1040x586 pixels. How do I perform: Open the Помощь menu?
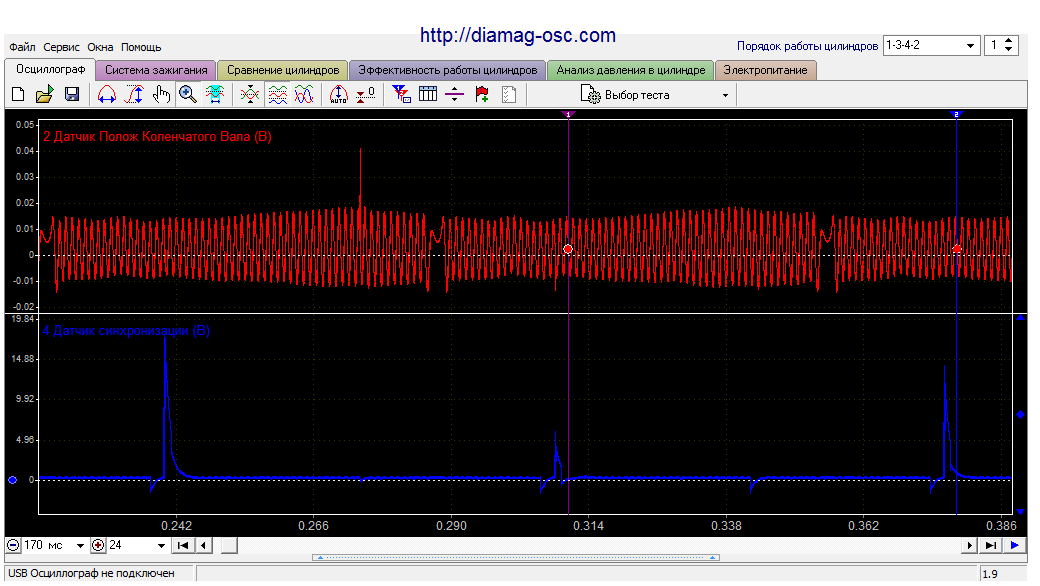[x=141, y=47]
